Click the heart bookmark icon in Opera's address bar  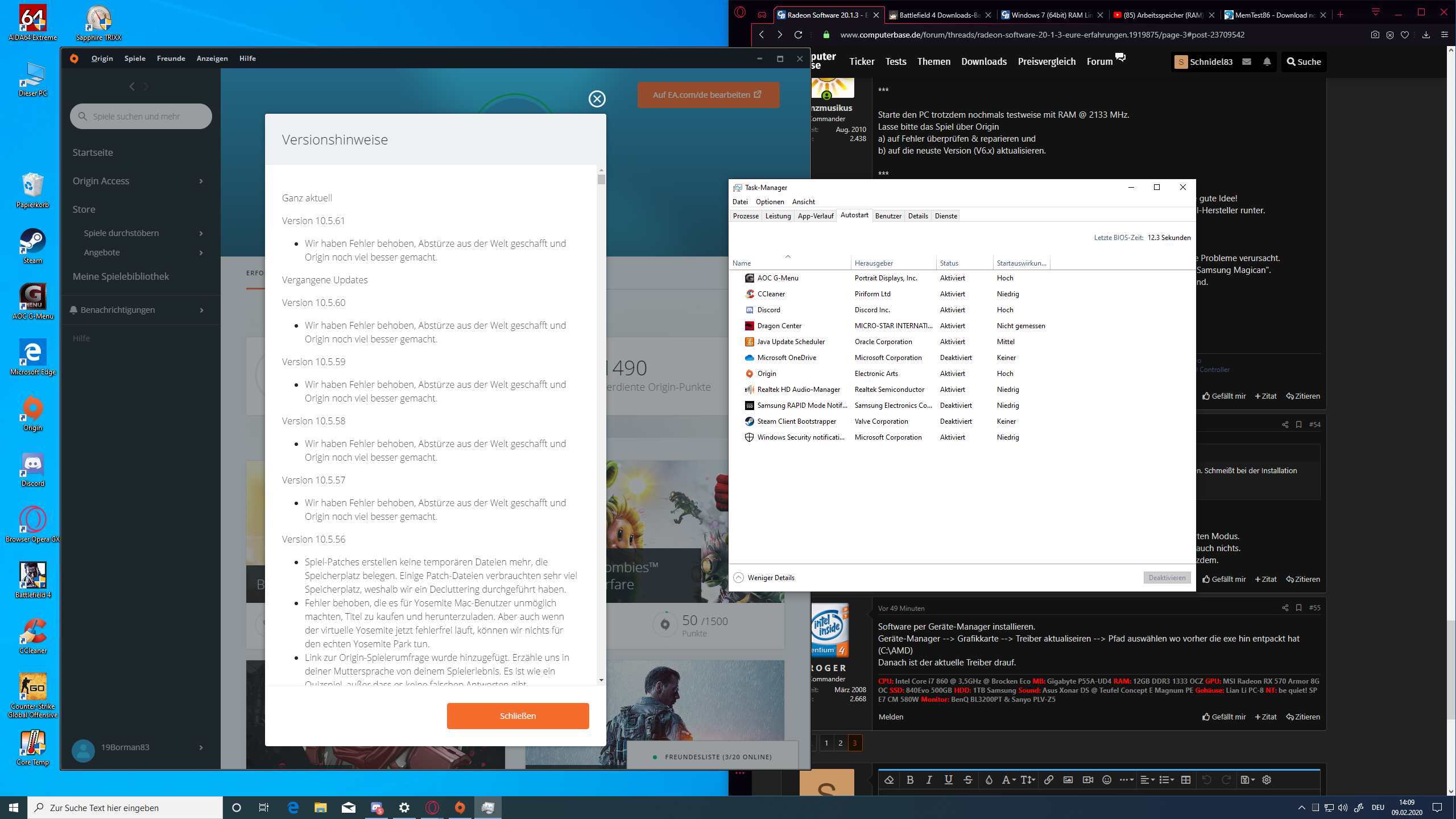(1405, 35)
